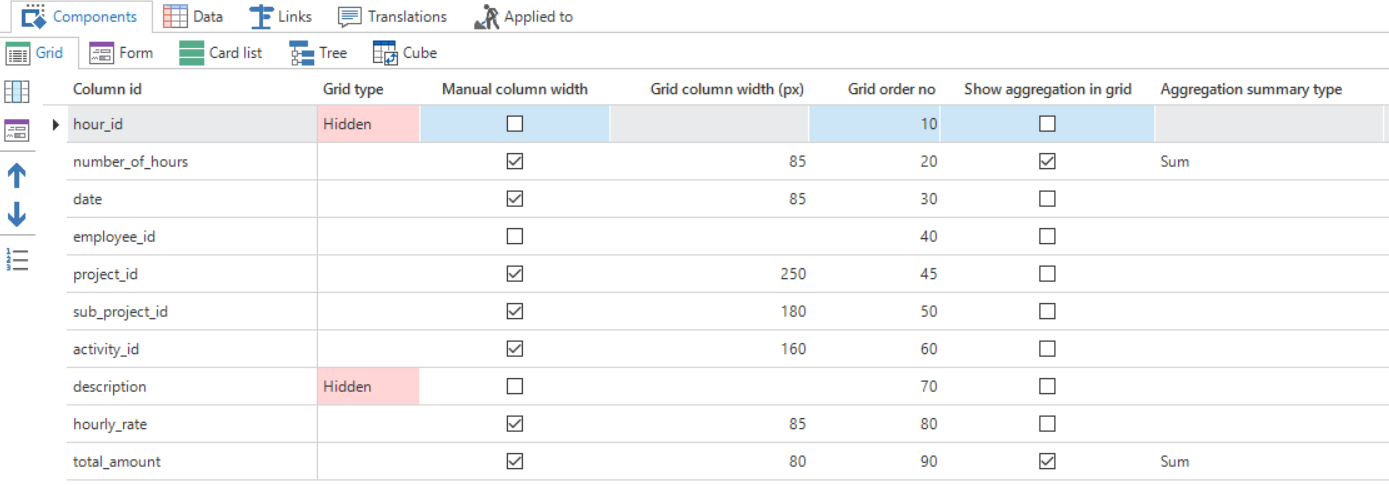1389x485 pixels.
Task: Switch to the Tree component tab
Action: click(x=318, y=53)
